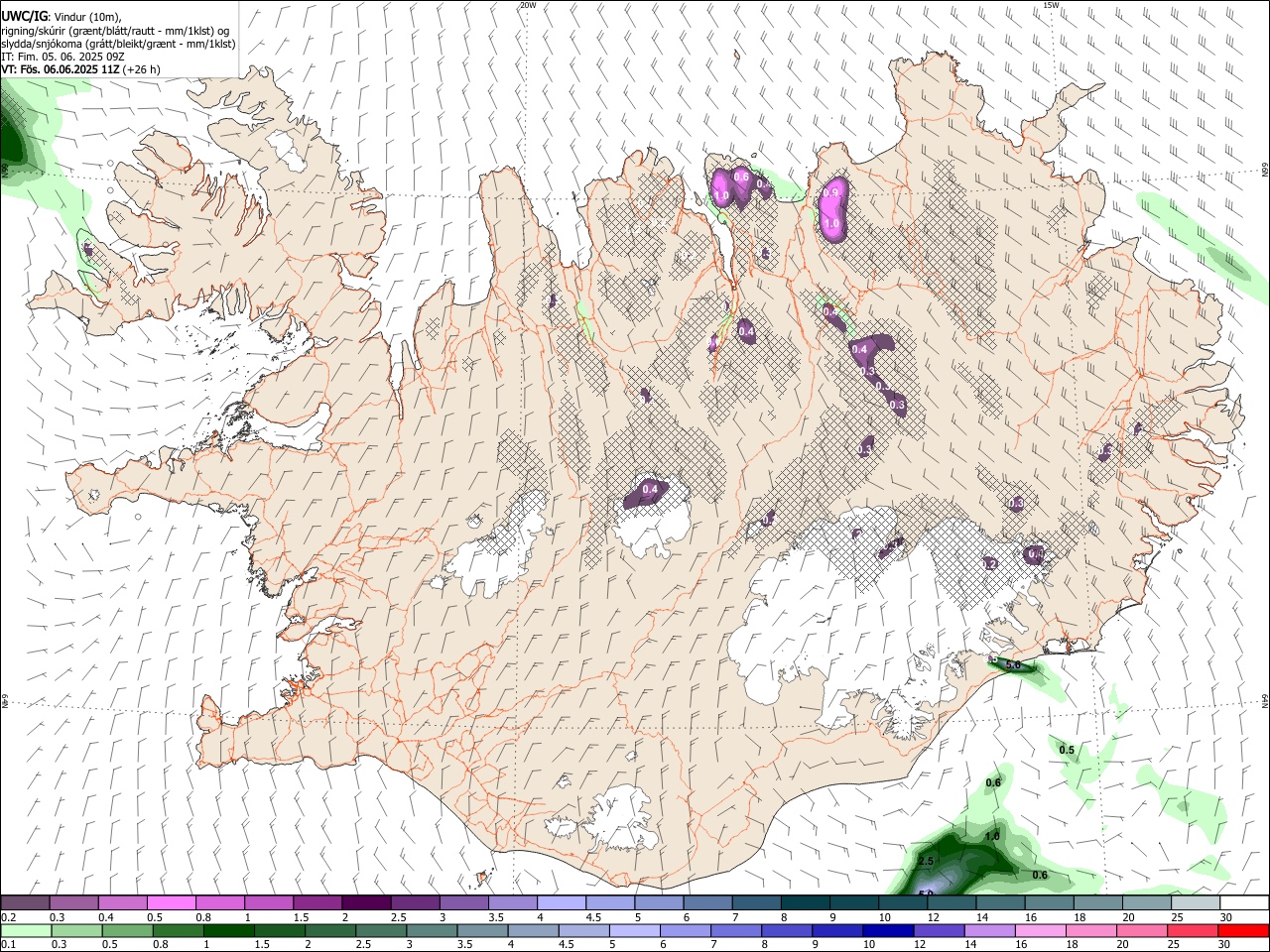
Task: Click the 'Vindur (10m)' text in header
Action: coord(86,17)
